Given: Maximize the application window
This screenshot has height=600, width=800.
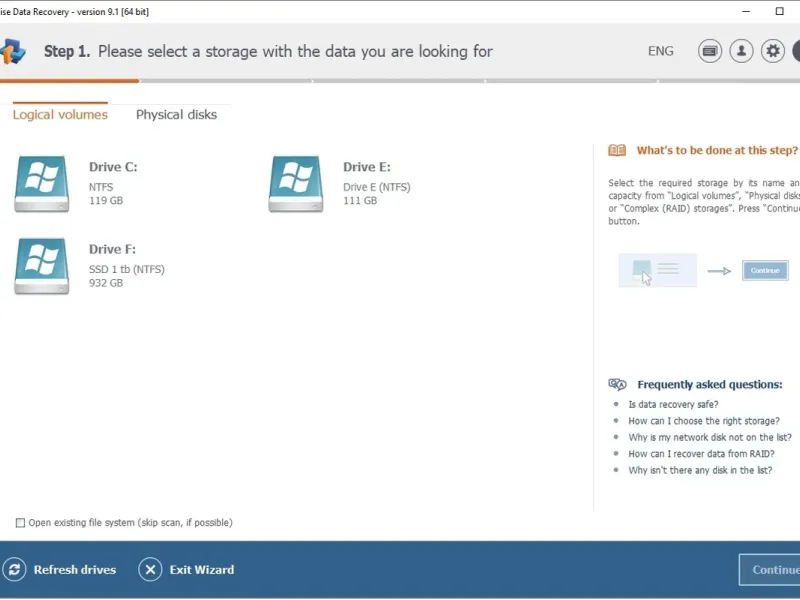Looking at the screenshot, I should click(x=779, y=11).
